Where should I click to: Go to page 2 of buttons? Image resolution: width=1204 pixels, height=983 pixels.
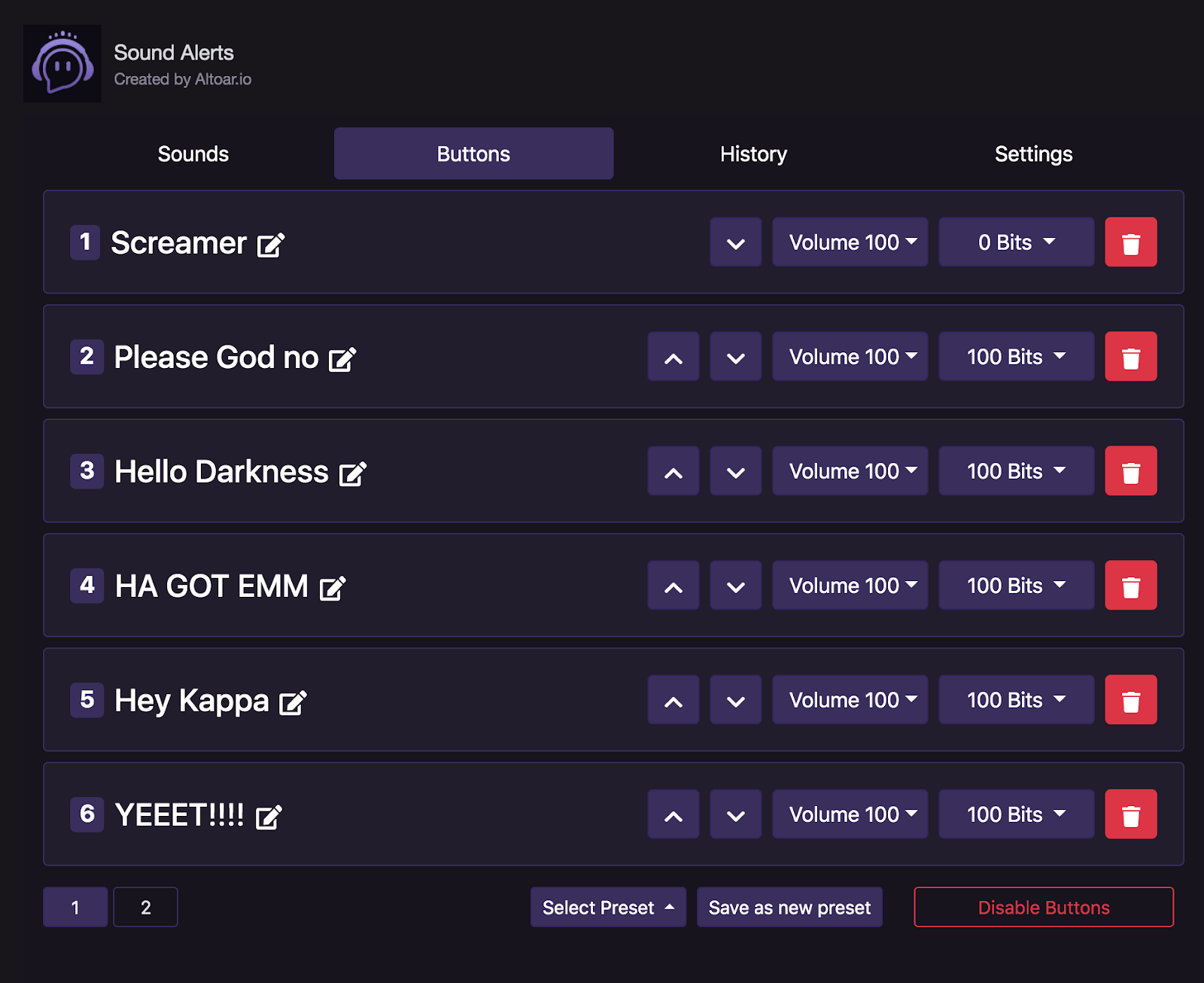(x=145, y=907)
